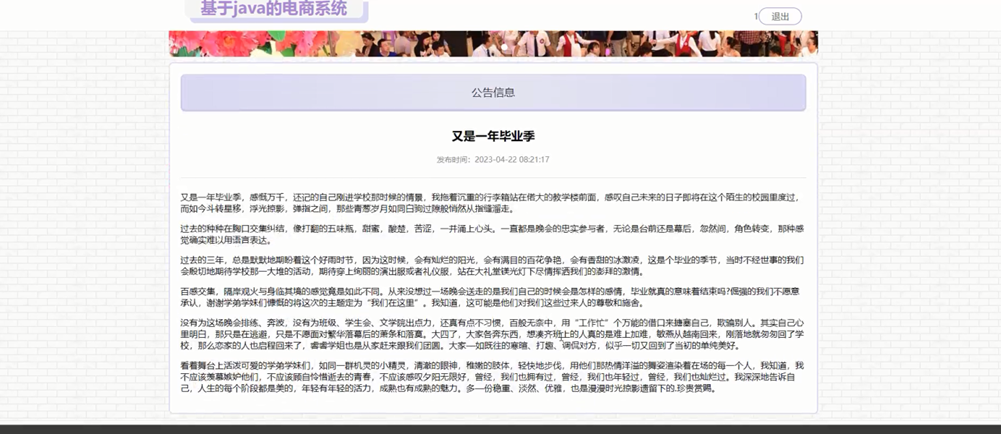Click the timestamp 2023-04-22 08:21:17

(x=511, y=160)
